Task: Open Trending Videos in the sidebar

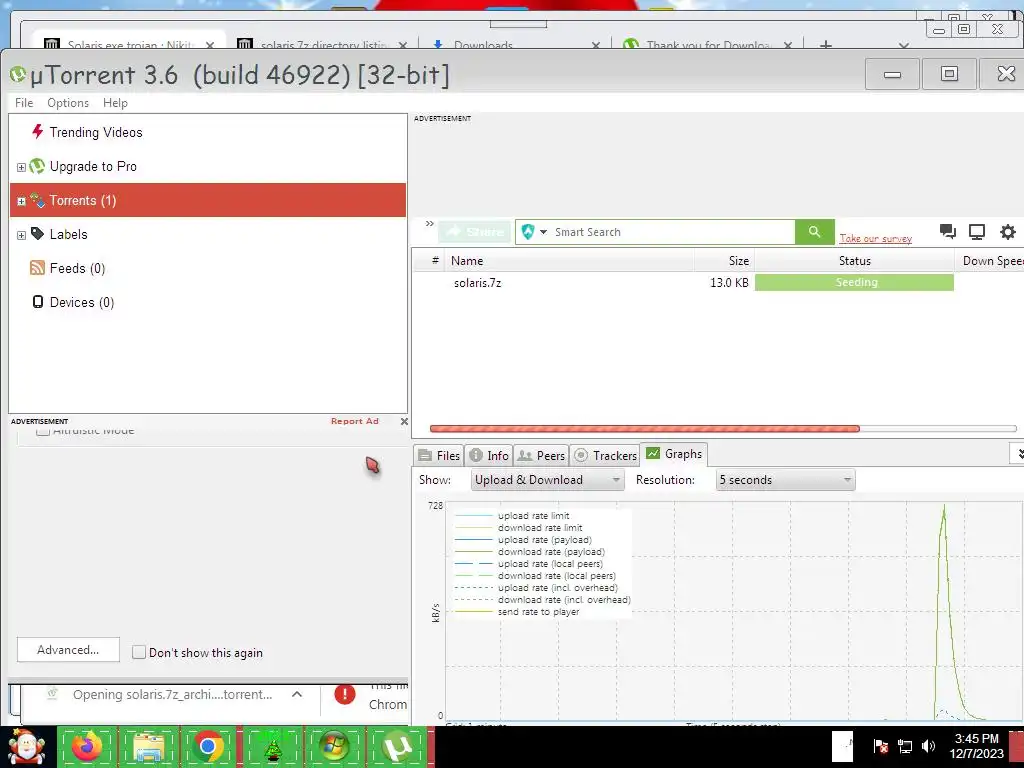Action: click(x=95, y=133)
